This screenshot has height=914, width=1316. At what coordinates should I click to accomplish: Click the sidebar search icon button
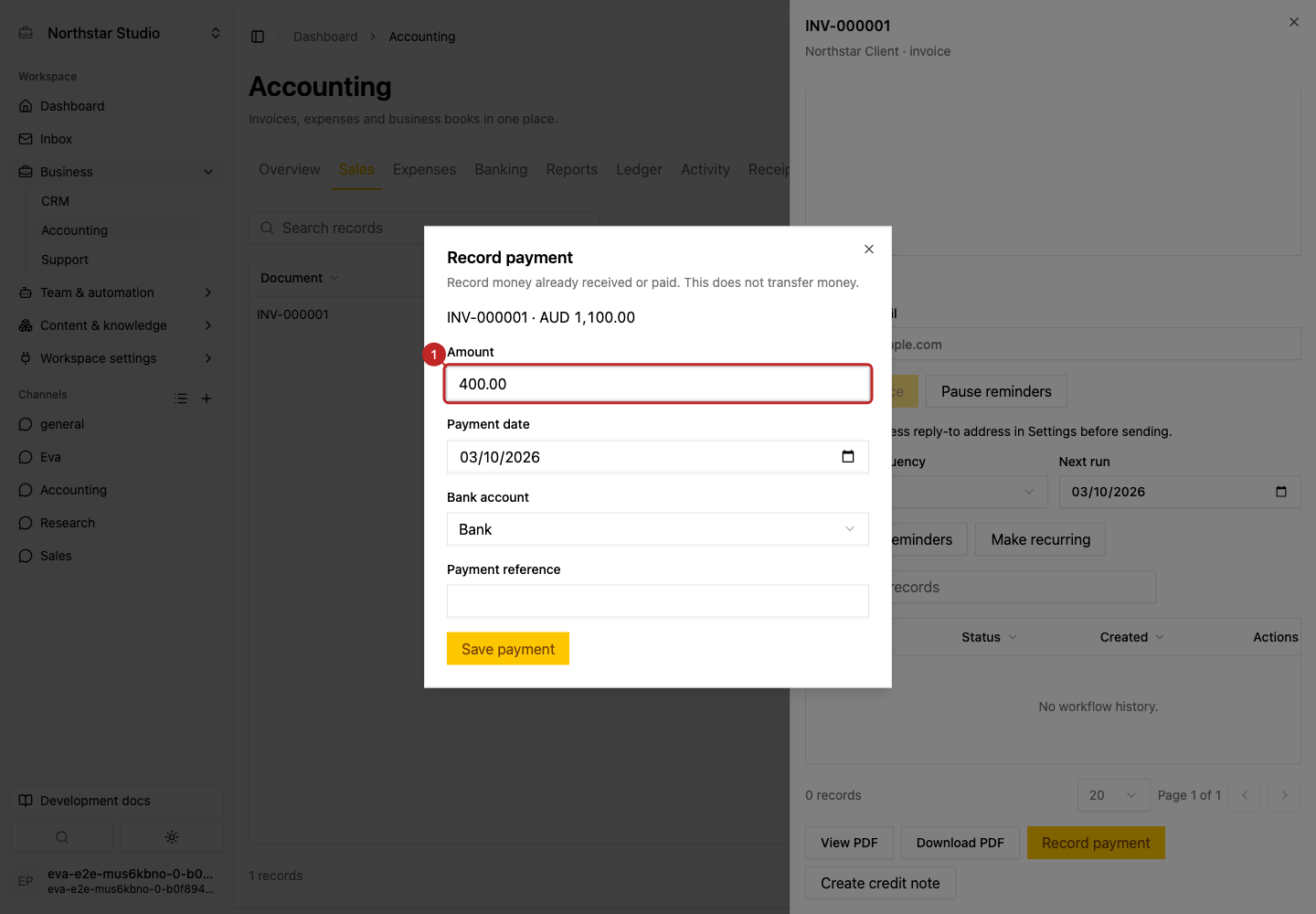click(x=62, y=837)
